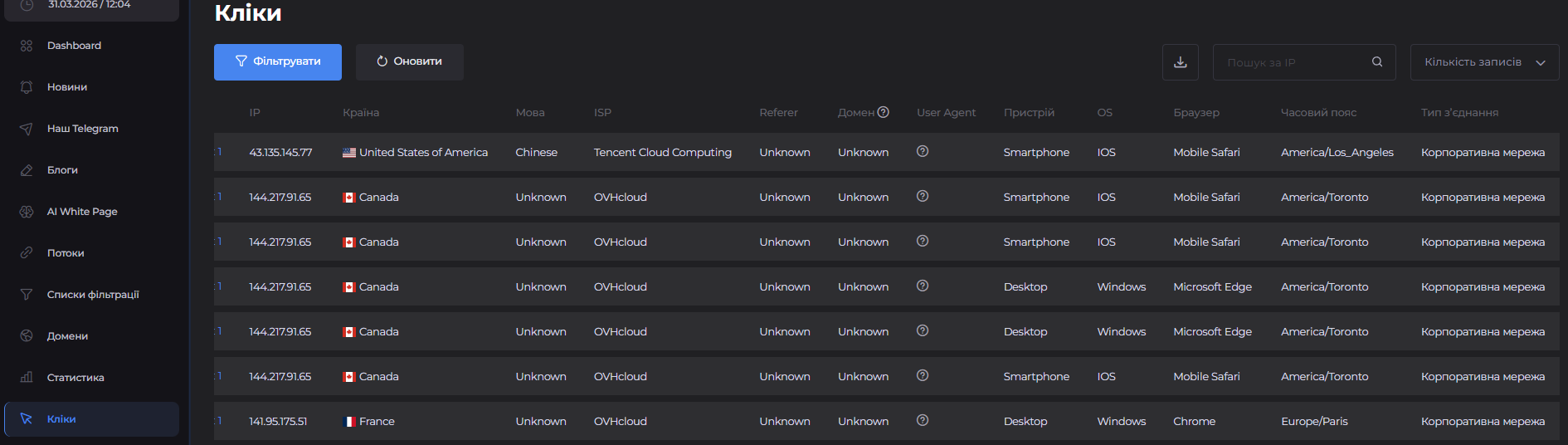Click the Домени globe icon
The width and height of the screenshot is (1568, 445).
click(x=27, y=336)
